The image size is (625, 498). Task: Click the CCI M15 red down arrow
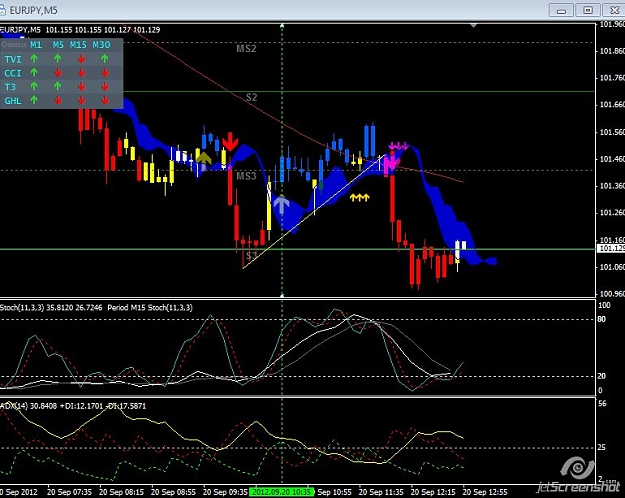point(81,73)
